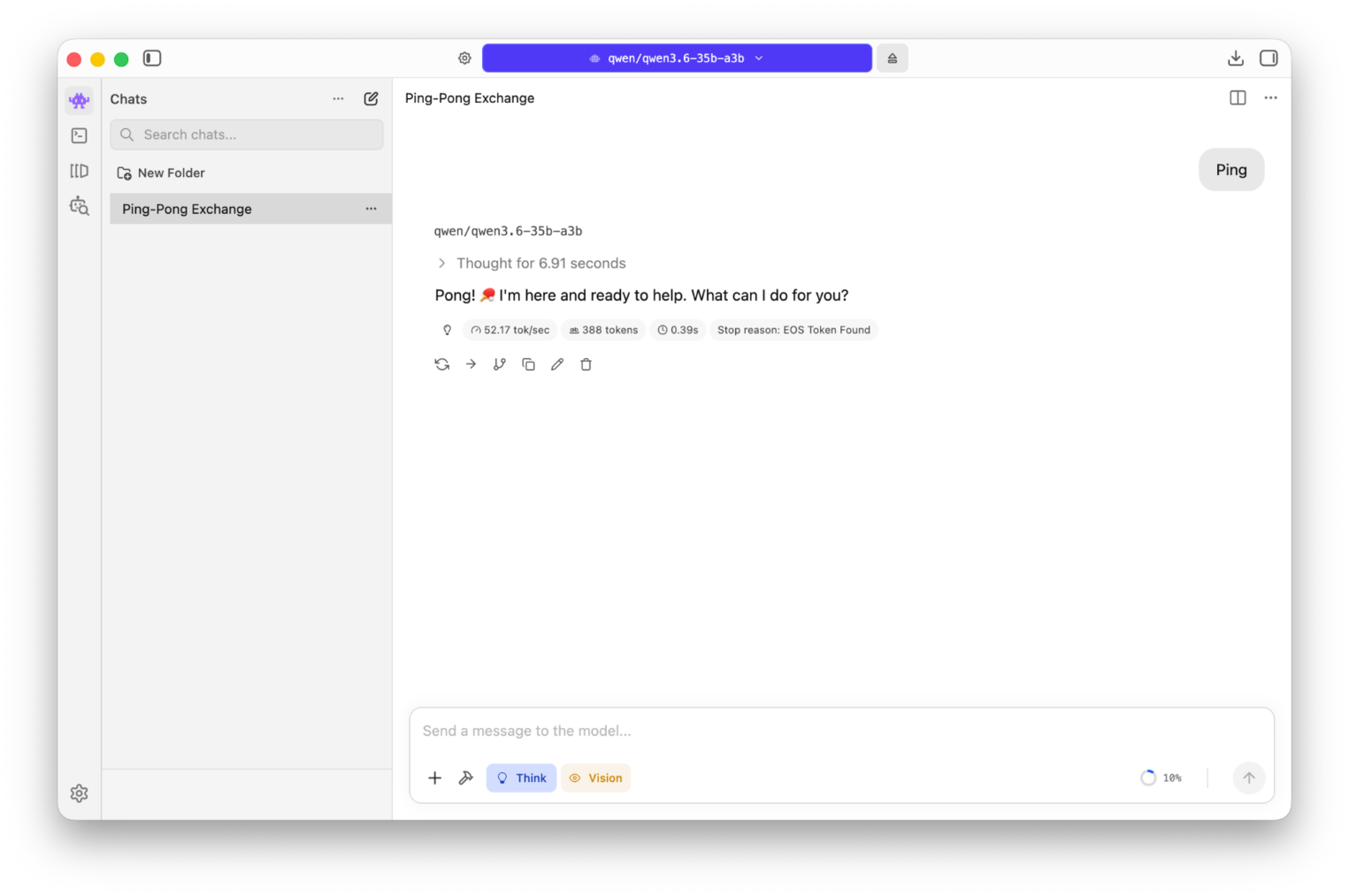Split the chat view
Viewport: 1349px width, 896px height.
1238,98
